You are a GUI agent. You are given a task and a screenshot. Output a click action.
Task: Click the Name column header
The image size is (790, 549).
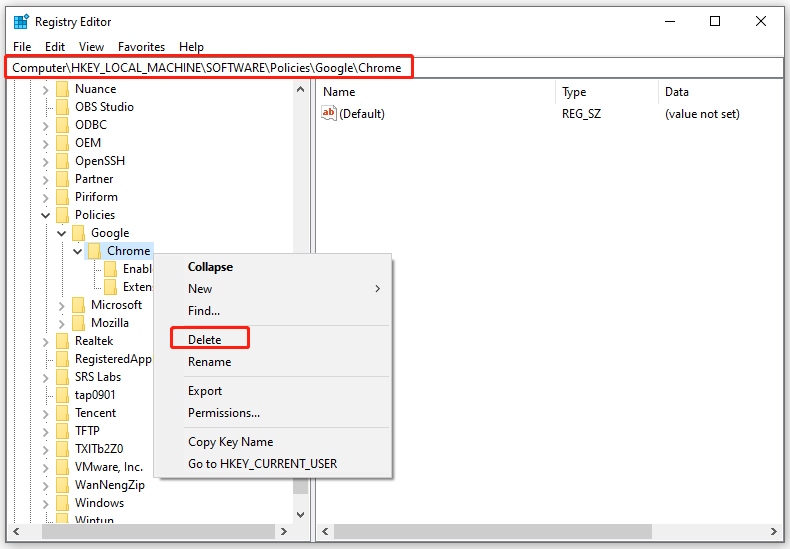click(x=437, y=92)
